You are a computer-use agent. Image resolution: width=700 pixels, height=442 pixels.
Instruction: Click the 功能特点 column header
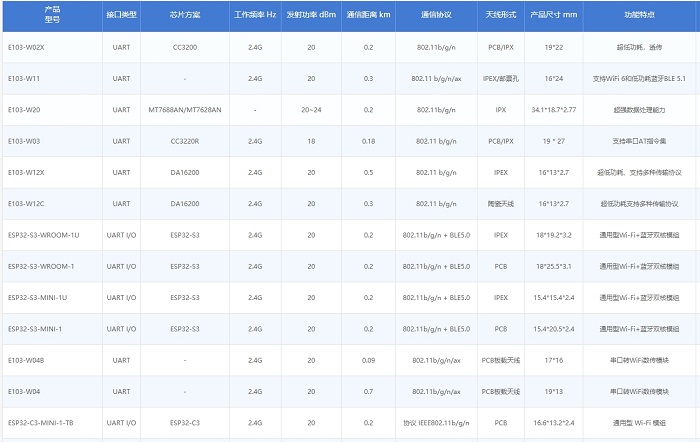point(639,15)
